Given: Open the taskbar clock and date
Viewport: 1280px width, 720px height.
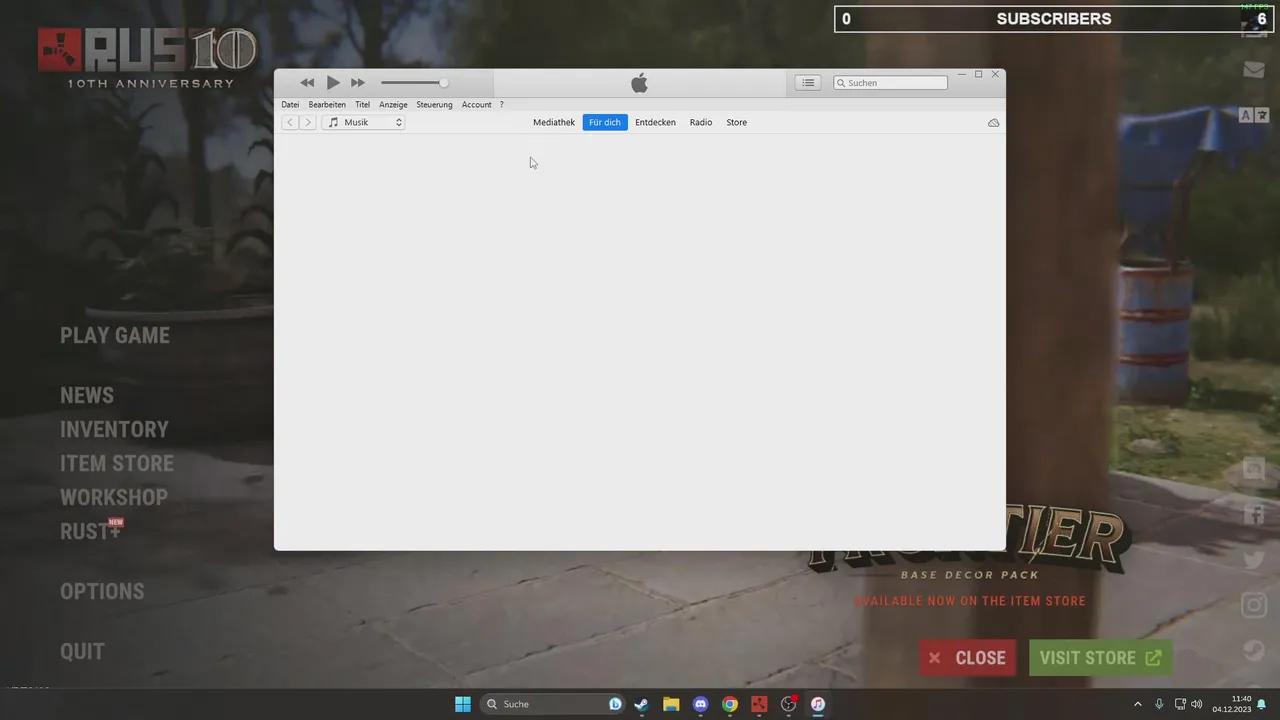Looking at the screenshot, I should 1232,704.
